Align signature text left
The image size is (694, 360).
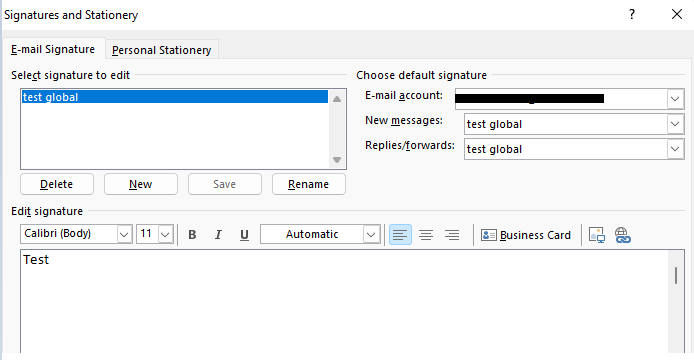click(400, 235)
